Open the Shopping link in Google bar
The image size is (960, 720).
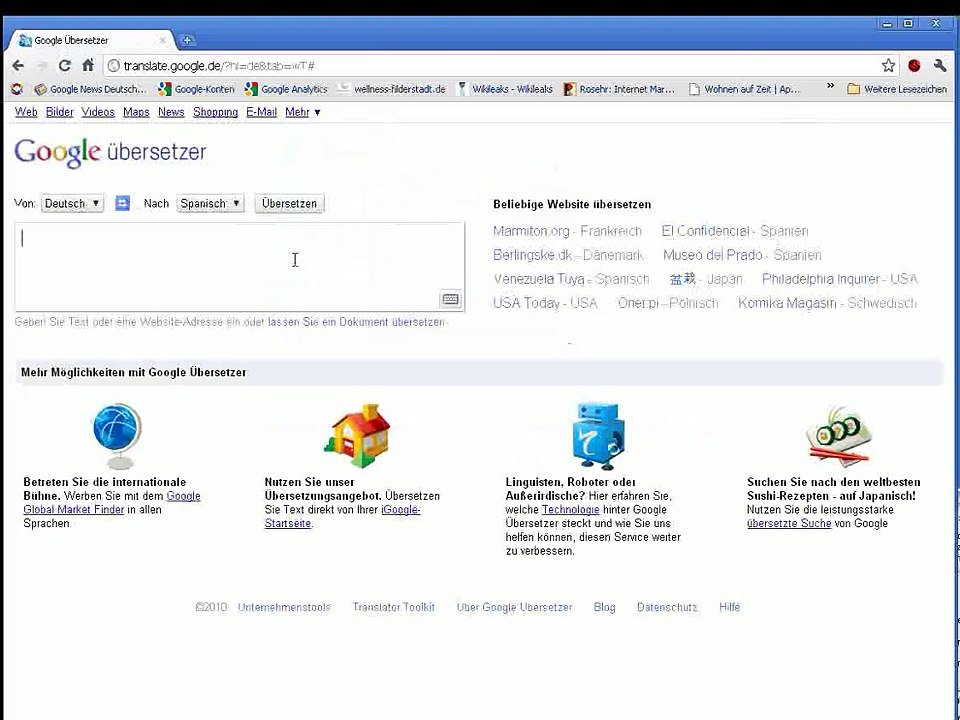click(x=216, y=112)
